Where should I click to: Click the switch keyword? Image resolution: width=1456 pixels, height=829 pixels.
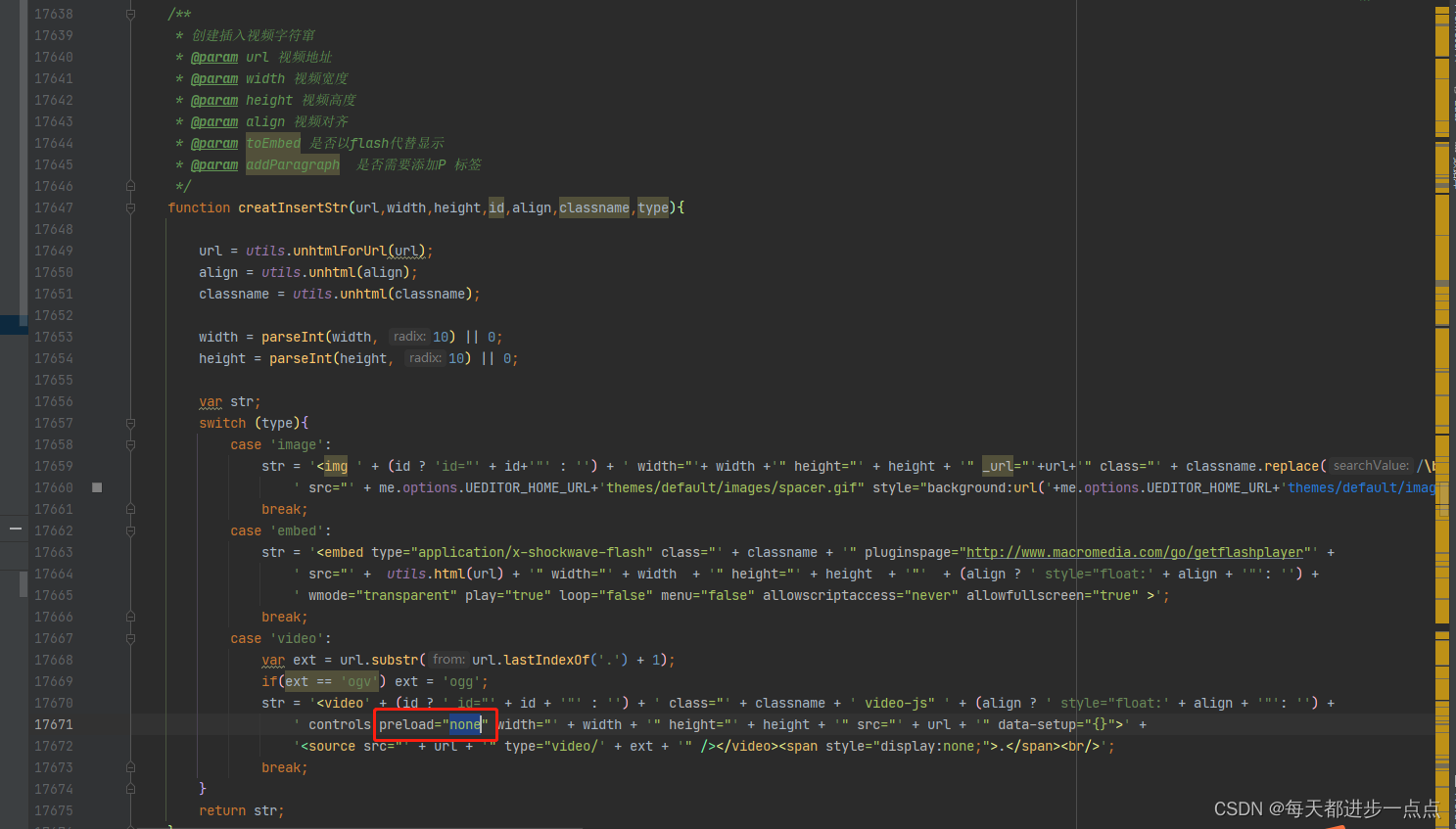pos(222,423)
